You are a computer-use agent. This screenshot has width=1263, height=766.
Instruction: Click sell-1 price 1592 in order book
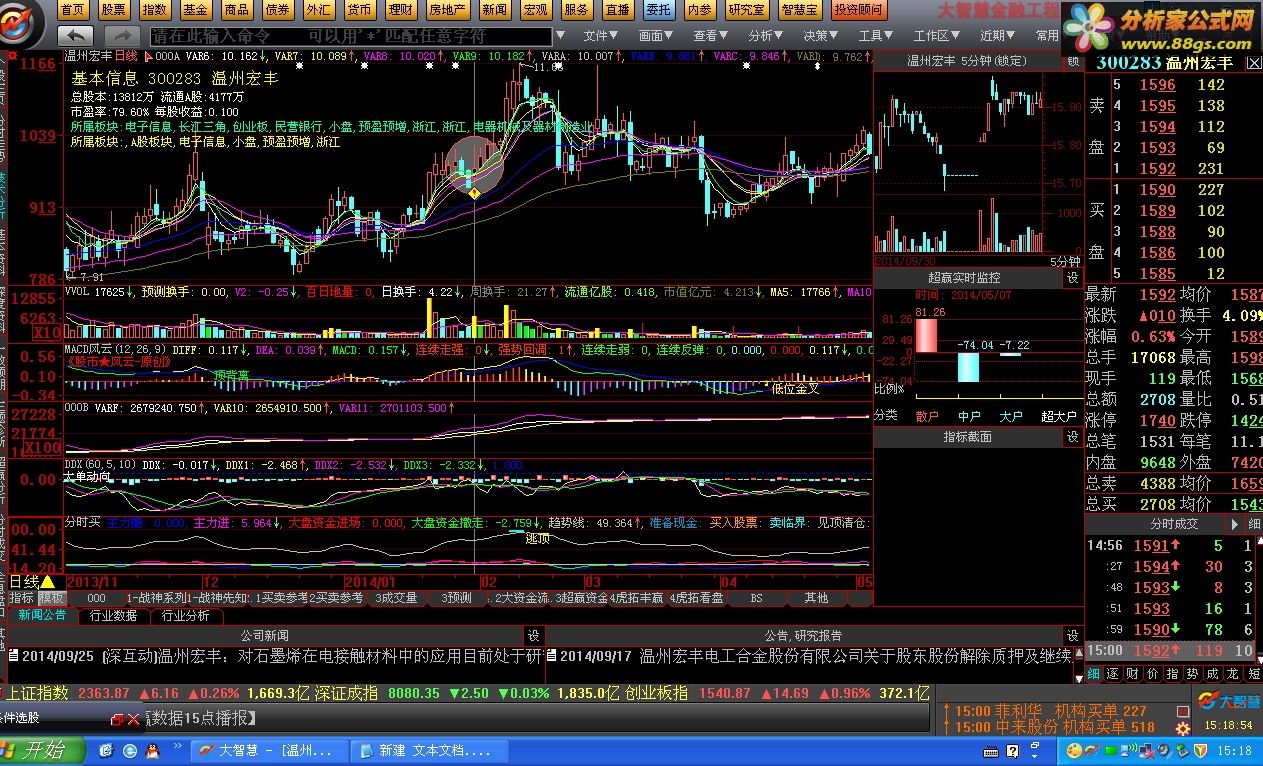(1157, 169)
